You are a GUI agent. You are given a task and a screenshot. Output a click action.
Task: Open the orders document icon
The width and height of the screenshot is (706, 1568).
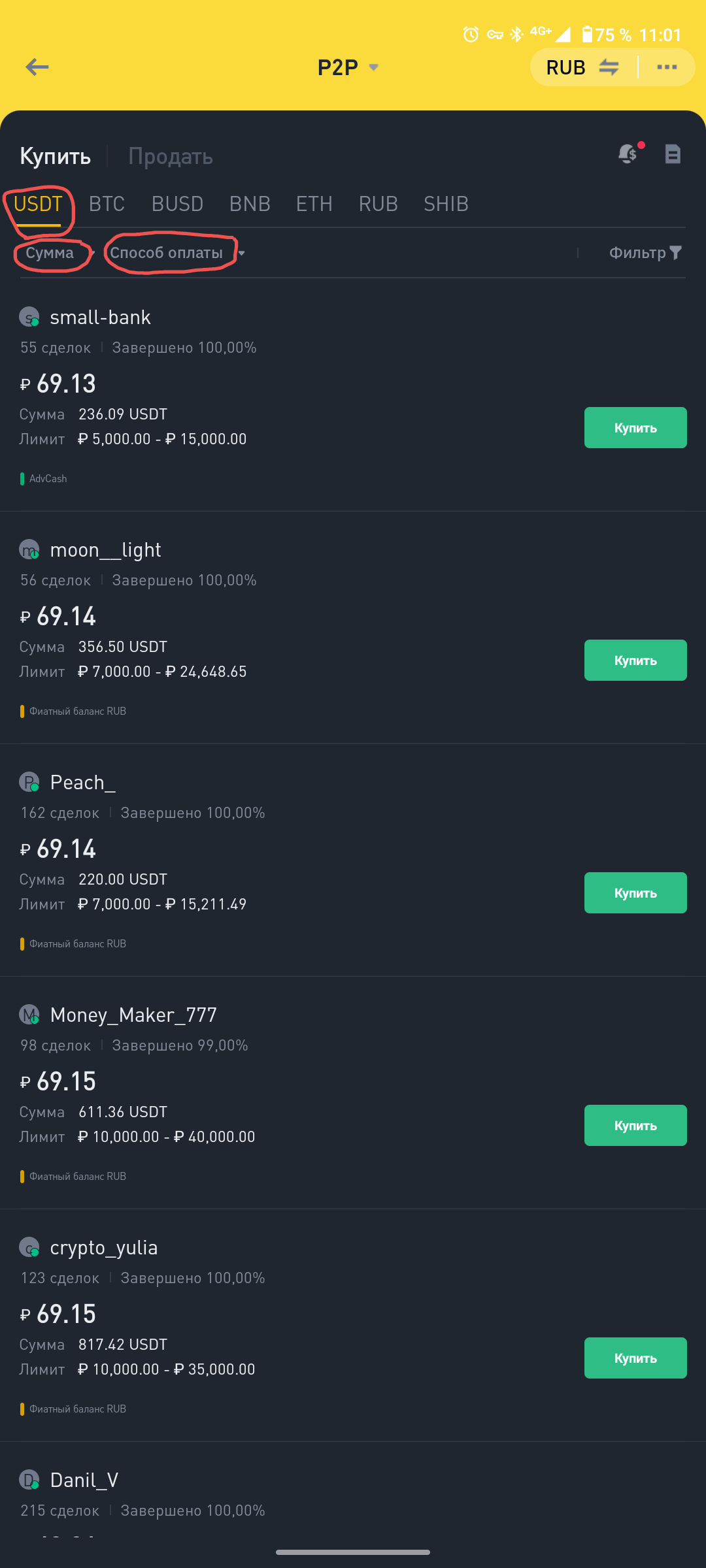tap(673, 154)
